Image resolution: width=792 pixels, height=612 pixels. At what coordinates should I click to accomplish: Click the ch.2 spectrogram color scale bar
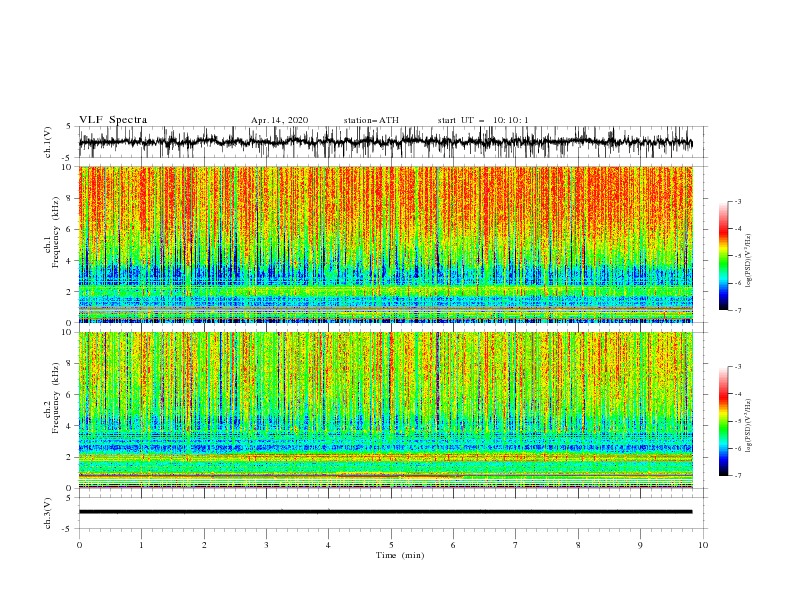pyautogui.click(x=723, y=421)
